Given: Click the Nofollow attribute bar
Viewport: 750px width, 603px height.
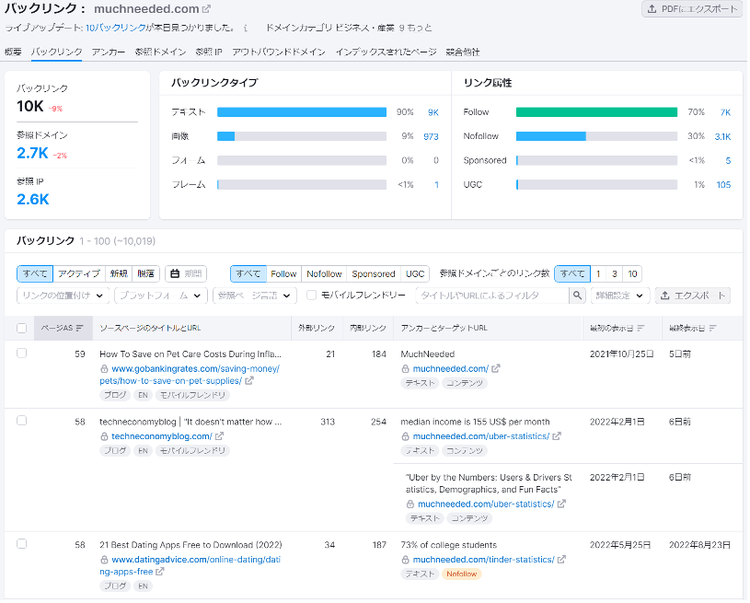Looking at the screenshot, I should pyautogui.click(x=596, y=137).
